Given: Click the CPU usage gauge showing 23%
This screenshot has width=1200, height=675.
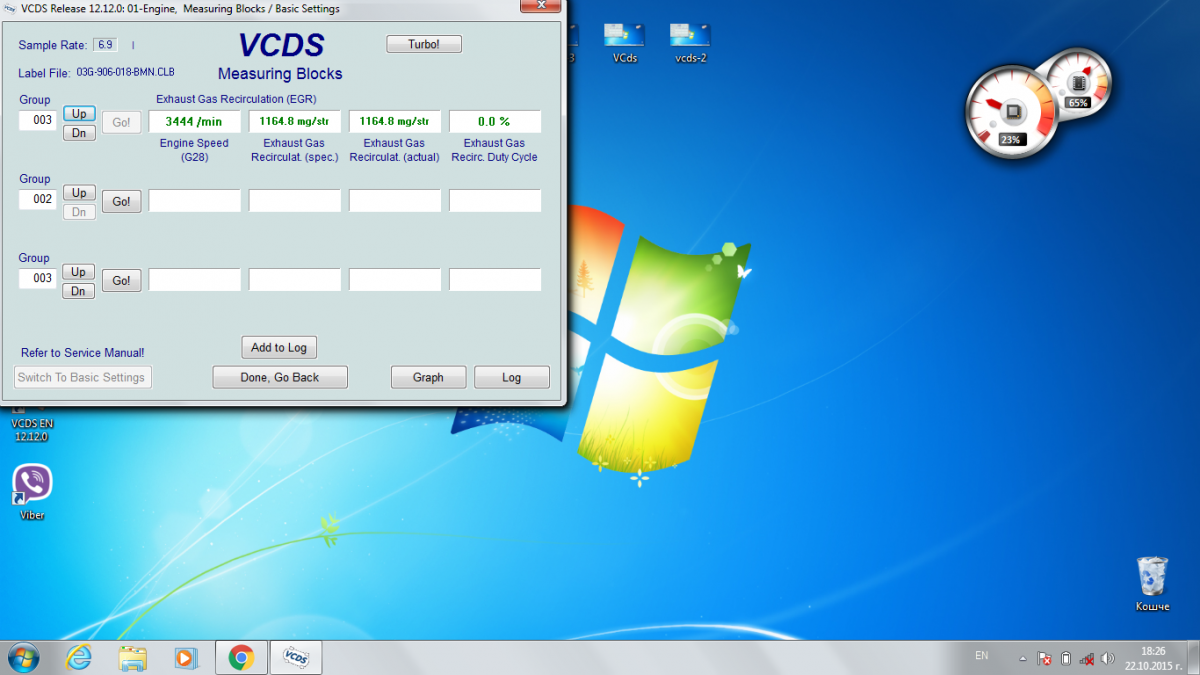Looking at the screenshot, I should (x=1011, y=111).
